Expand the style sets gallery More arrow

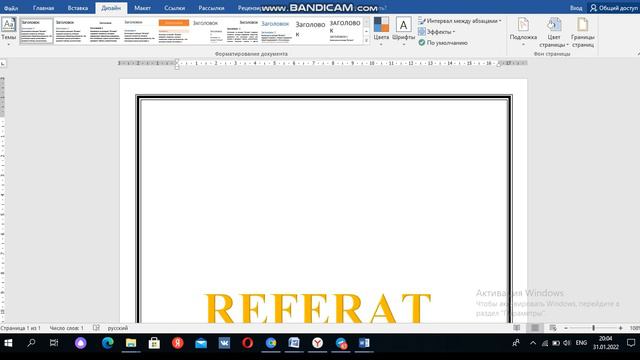click(366, 40)
